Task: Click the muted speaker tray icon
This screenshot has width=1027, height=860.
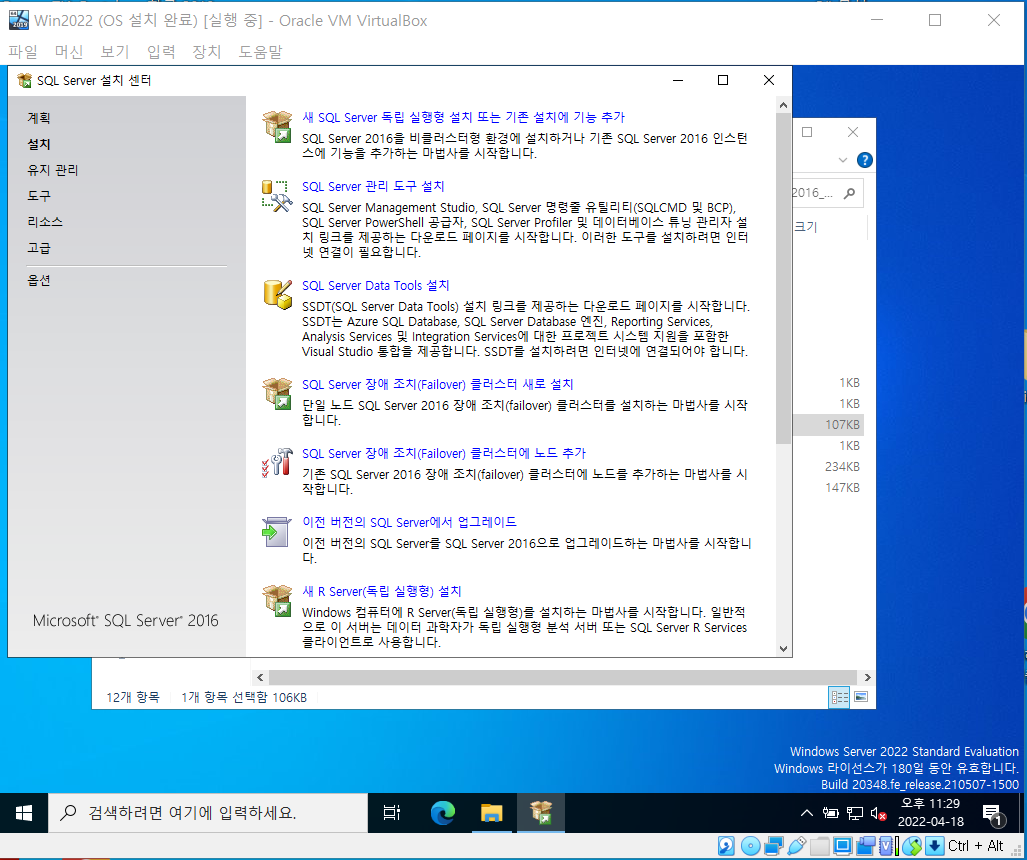Action: 878,813
